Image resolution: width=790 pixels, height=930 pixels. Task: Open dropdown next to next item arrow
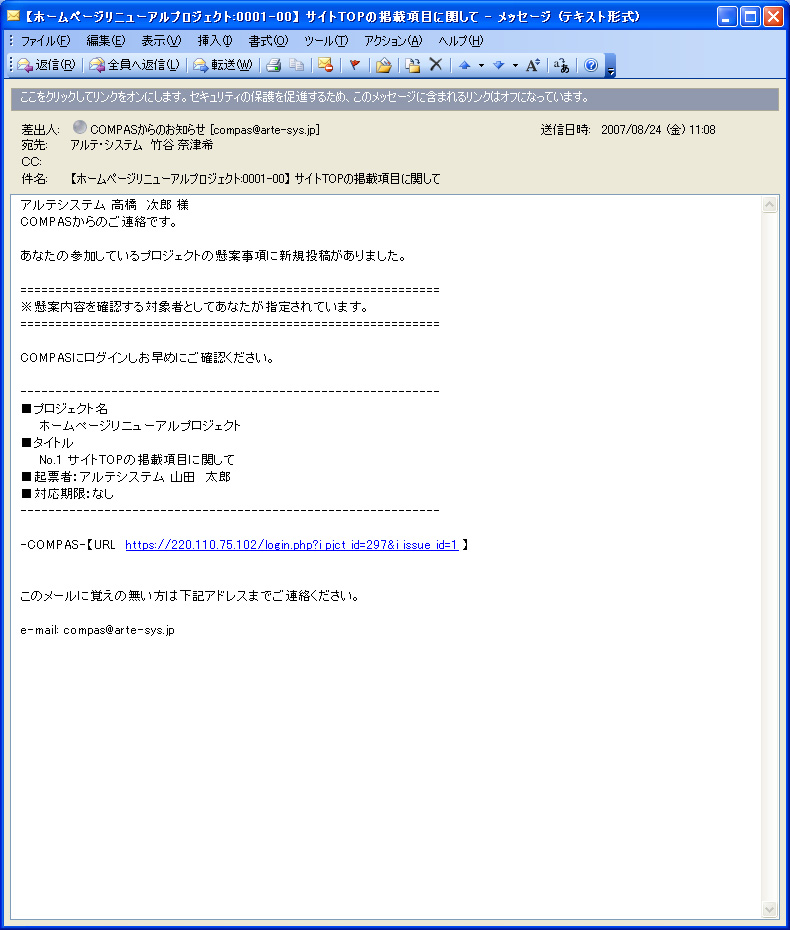tap(515, 65)
